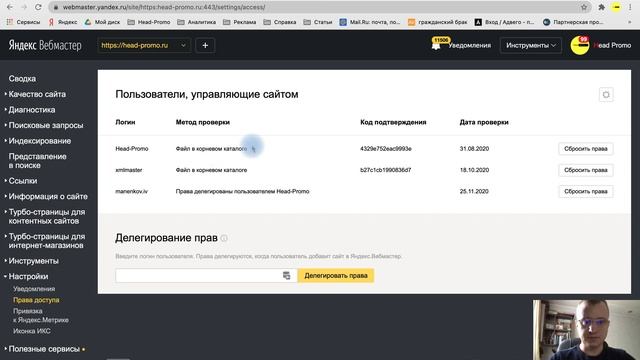This screenshot has width=640, height=360.
Task: Open Иконка ИКС under Настройки
Action: pos(32,331)
